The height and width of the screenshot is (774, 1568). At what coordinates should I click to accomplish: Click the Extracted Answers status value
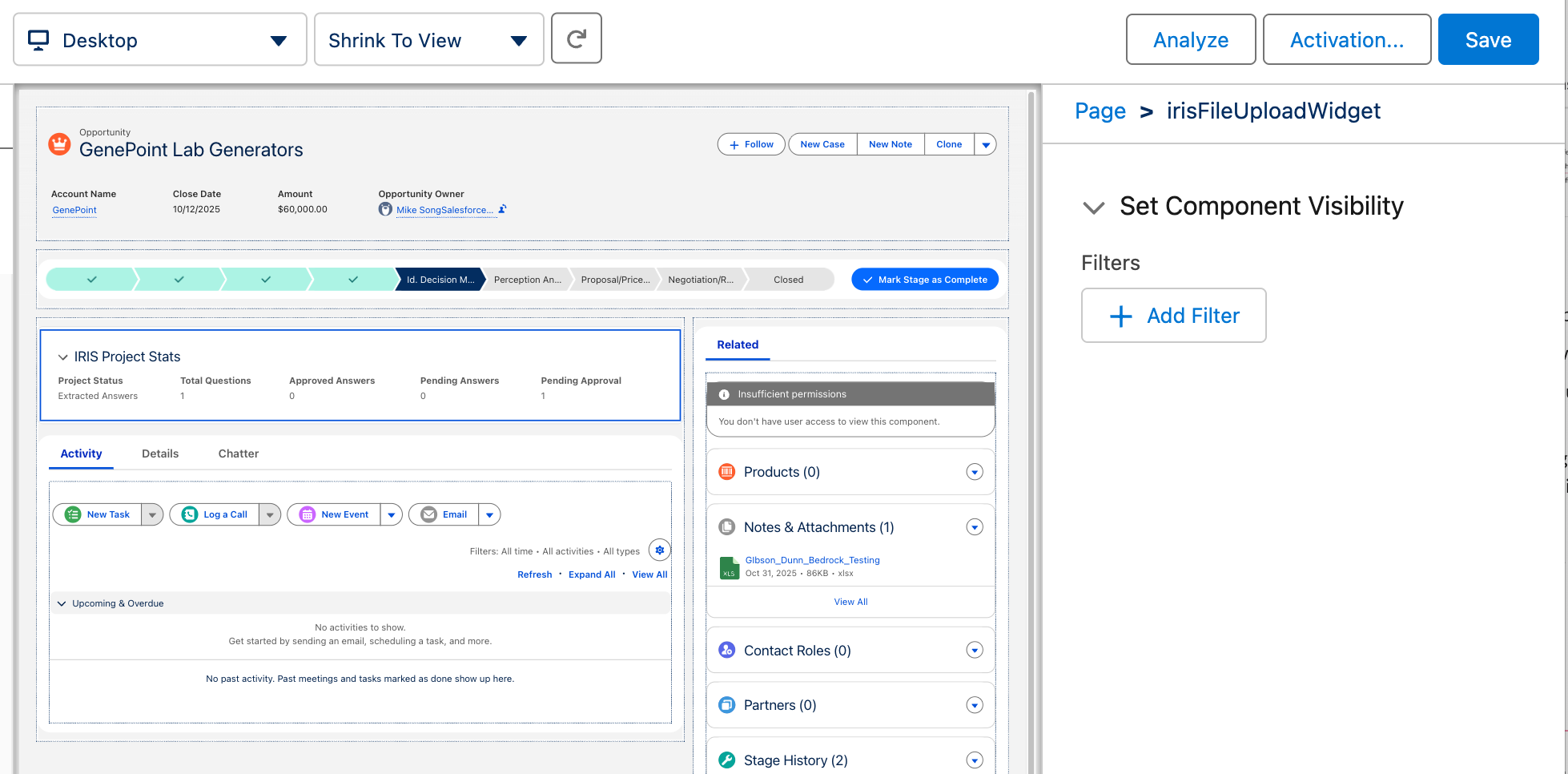point(98,396)
